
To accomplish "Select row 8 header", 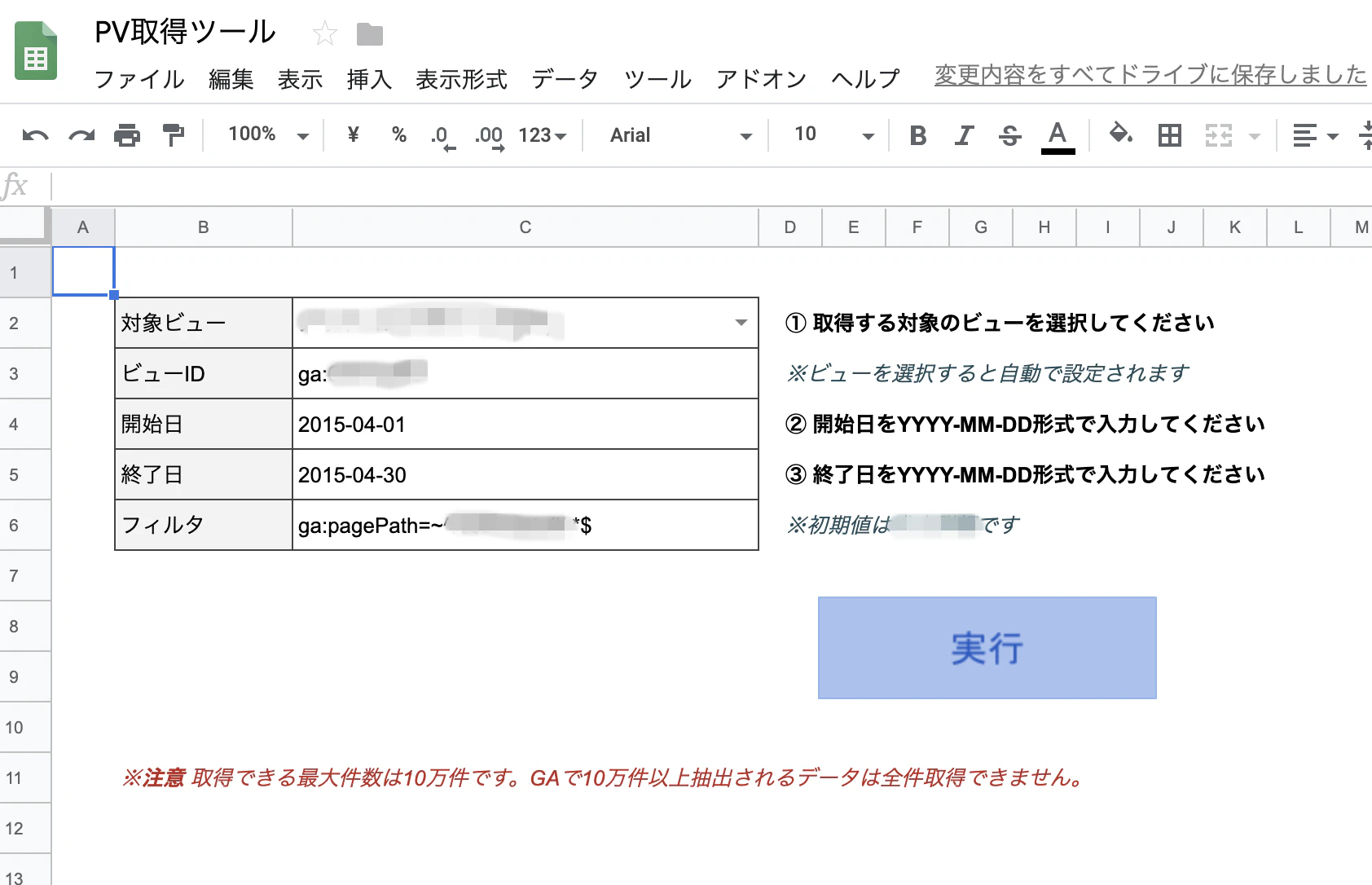I will 25,626.
